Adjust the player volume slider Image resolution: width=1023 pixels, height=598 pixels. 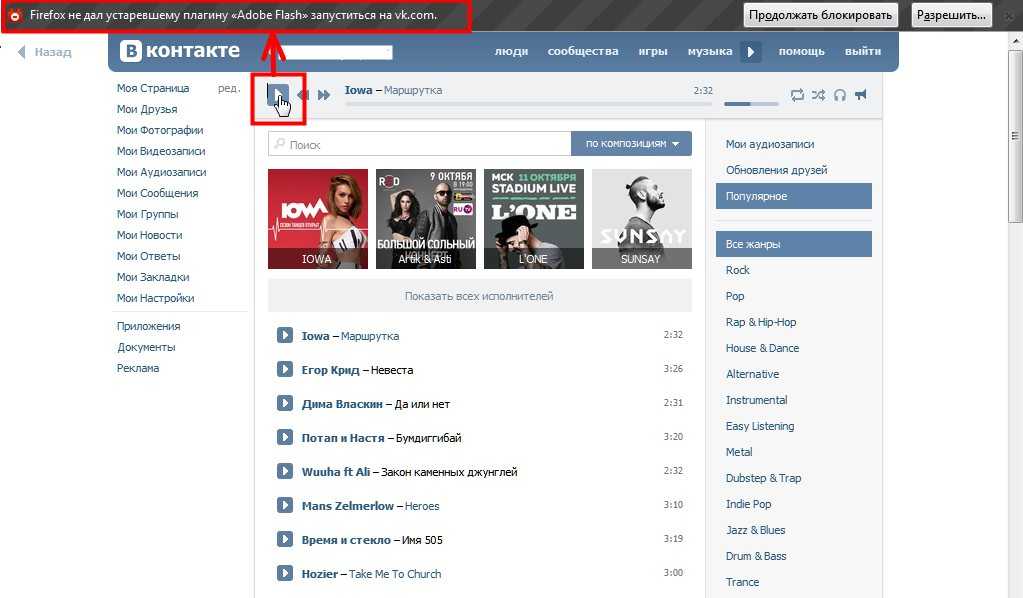(x=751, y=104)
